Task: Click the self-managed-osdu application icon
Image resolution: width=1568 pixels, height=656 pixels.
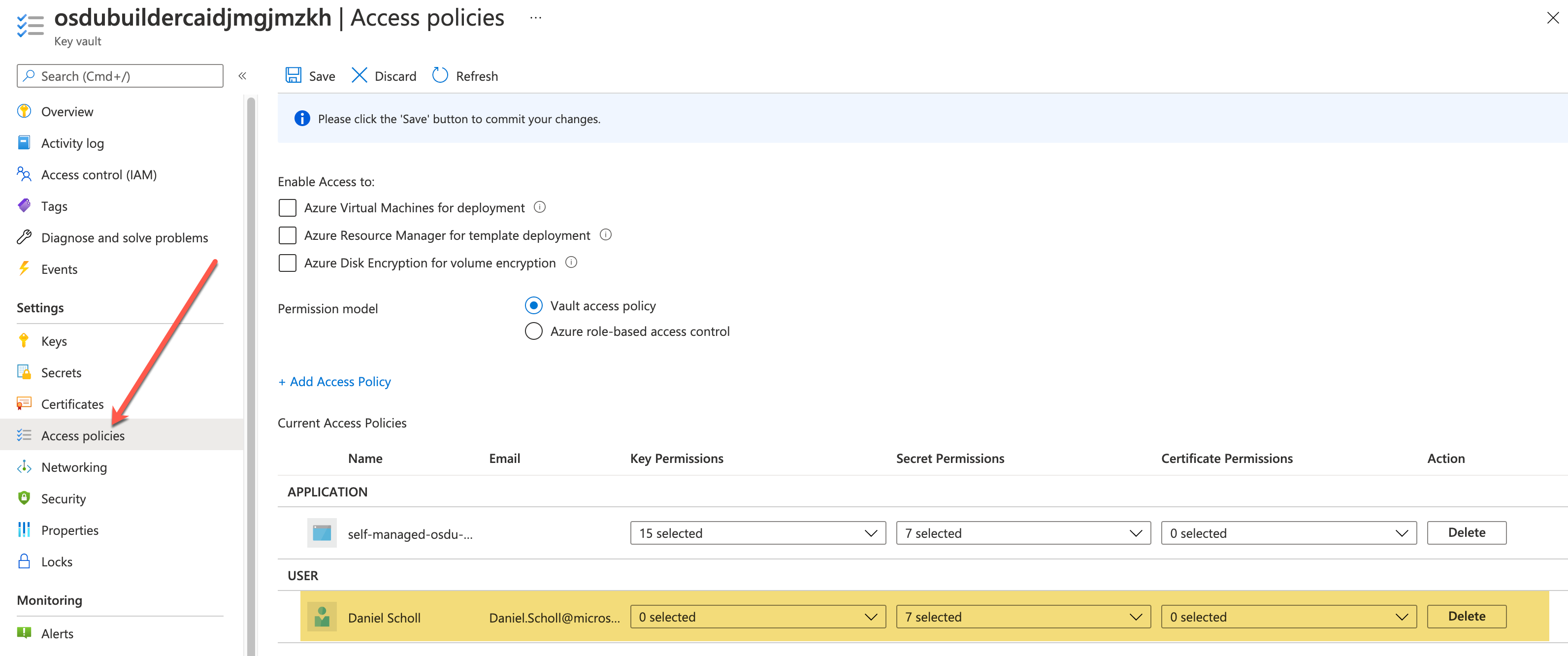Action: 322,533
